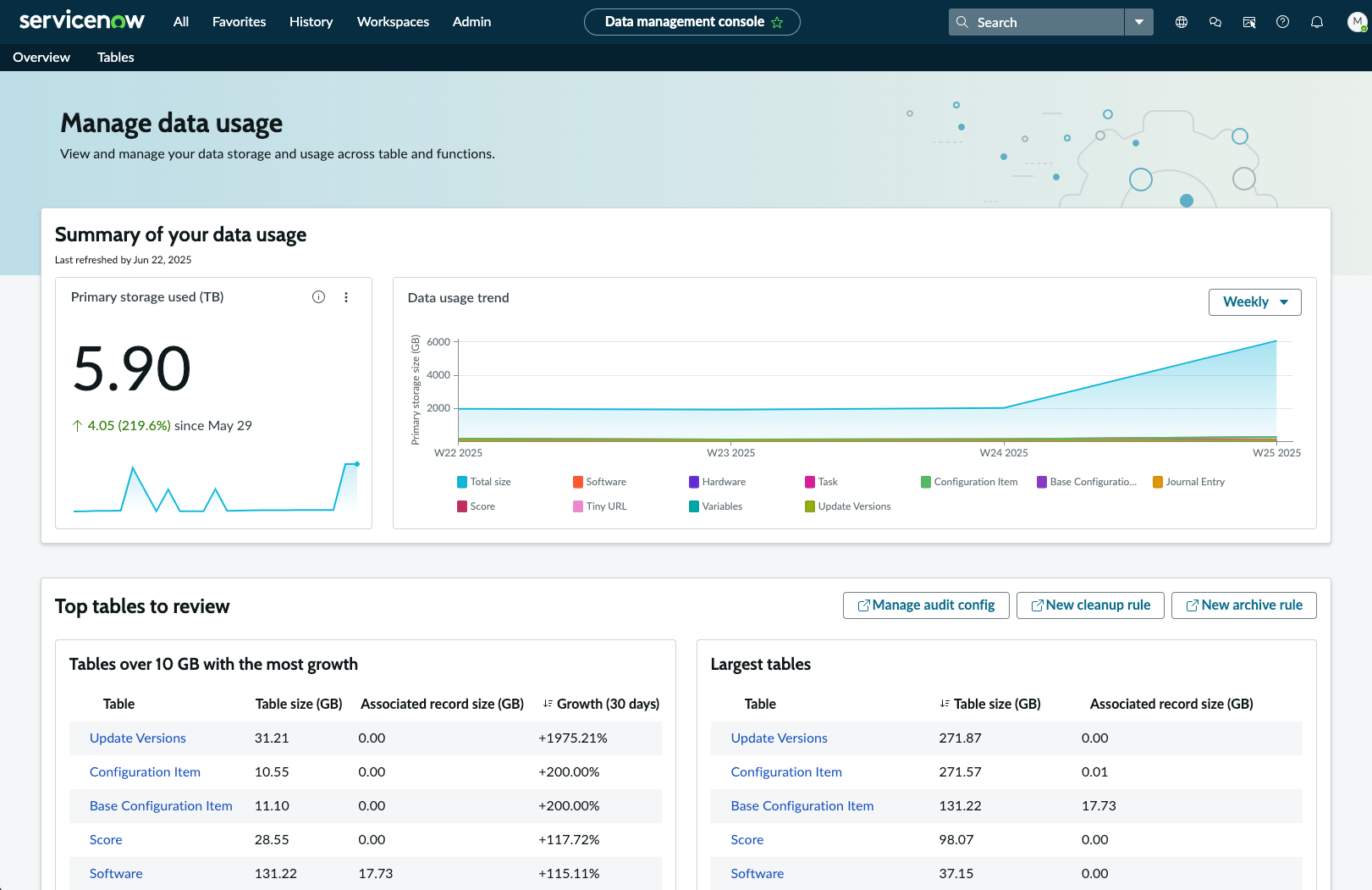The width and height of the screenshot is (1372, 890).
Task: Open Update Versions in most growth table
Action: pyautogui.click(x=138, y=738)
